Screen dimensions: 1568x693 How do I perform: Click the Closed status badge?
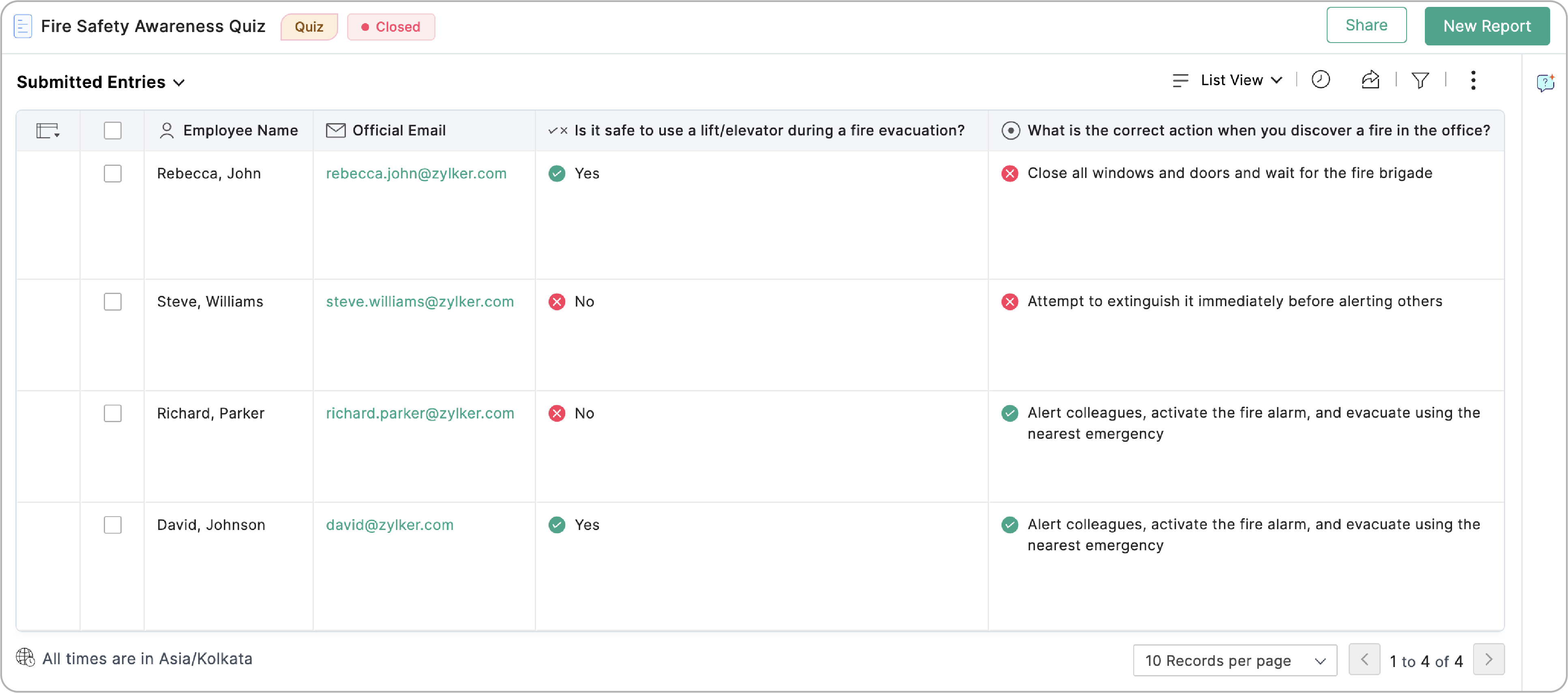(x=391, y=27)
